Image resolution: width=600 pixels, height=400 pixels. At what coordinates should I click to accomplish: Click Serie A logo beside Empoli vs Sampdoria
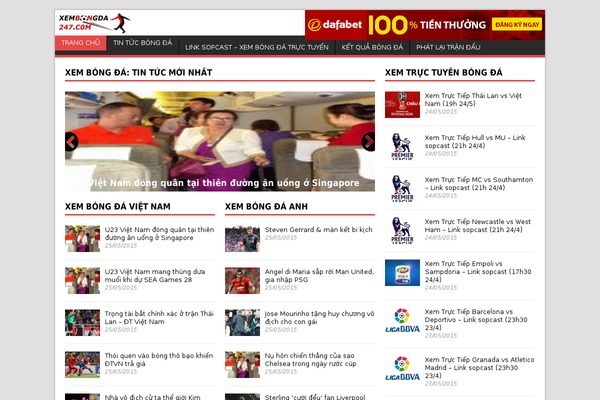point(402,273)
